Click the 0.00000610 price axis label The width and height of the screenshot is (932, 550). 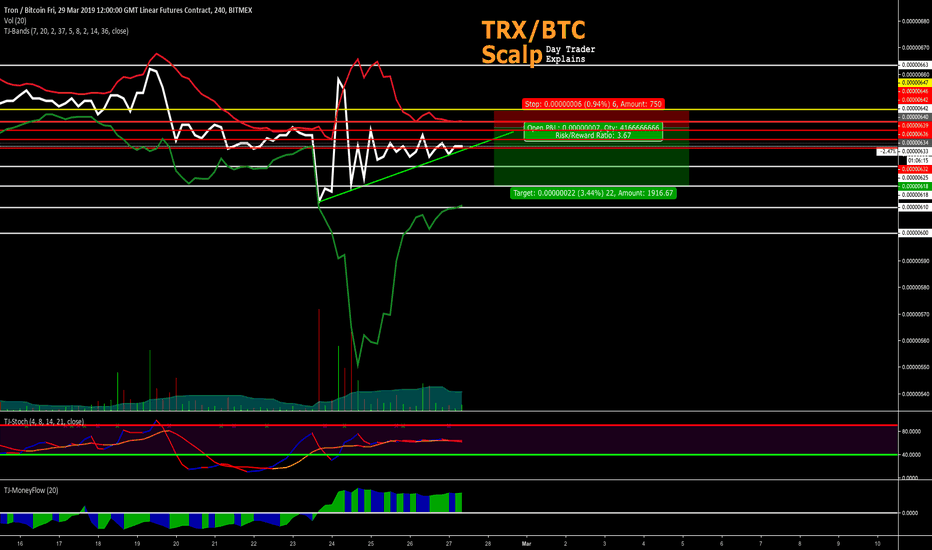click(915, 208)
